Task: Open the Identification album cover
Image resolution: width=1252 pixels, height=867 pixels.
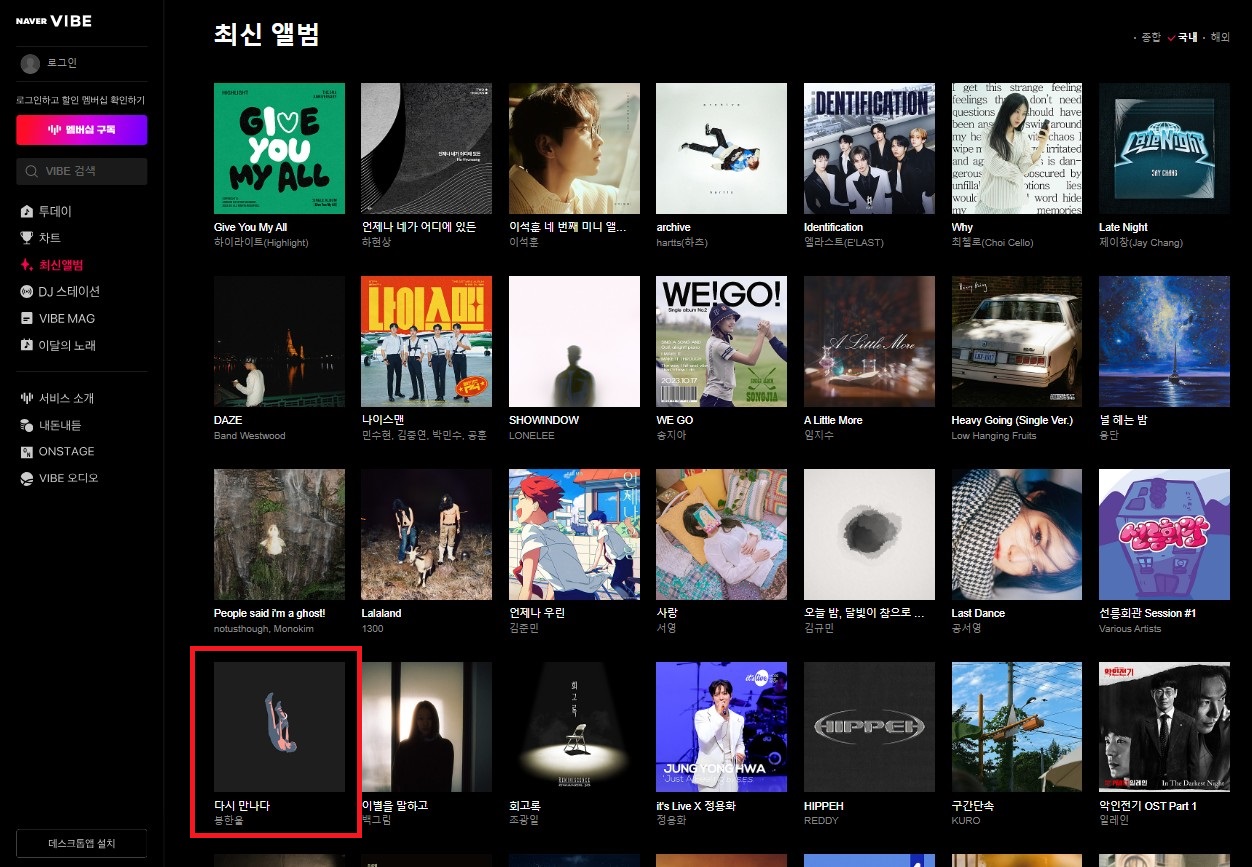Action: coord(869,148)
